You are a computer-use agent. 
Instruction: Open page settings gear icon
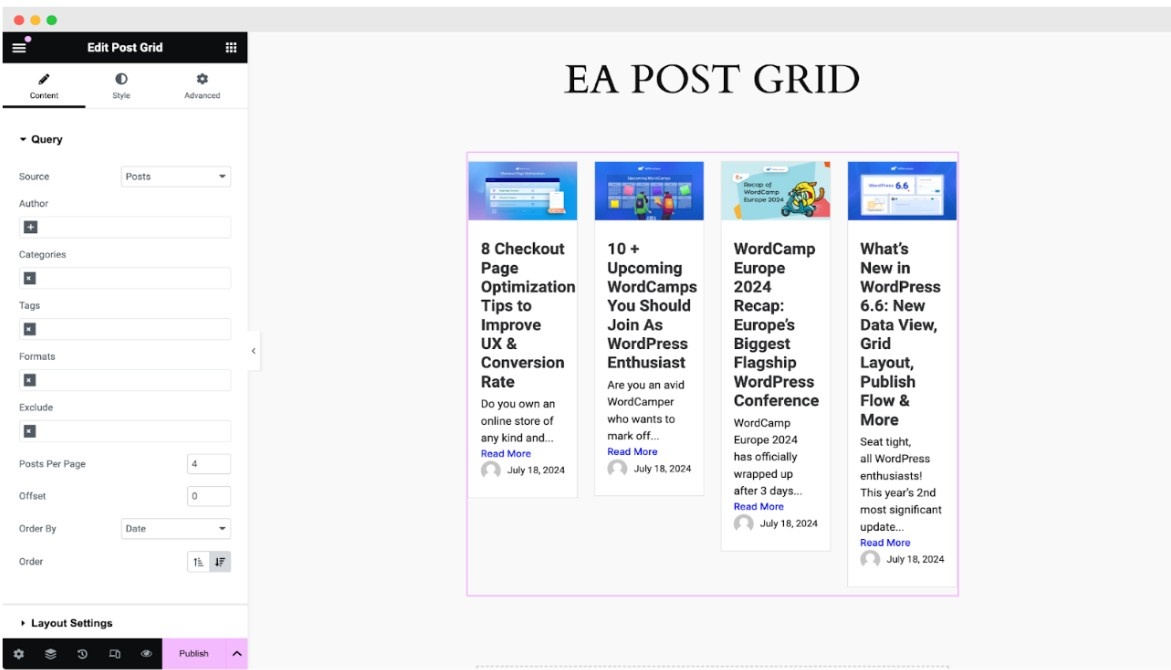[18, 653]
